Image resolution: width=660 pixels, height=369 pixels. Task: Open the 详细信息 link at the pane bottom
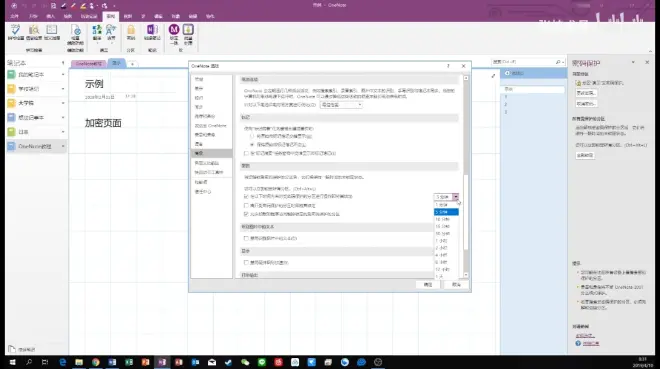click(591, 343)
